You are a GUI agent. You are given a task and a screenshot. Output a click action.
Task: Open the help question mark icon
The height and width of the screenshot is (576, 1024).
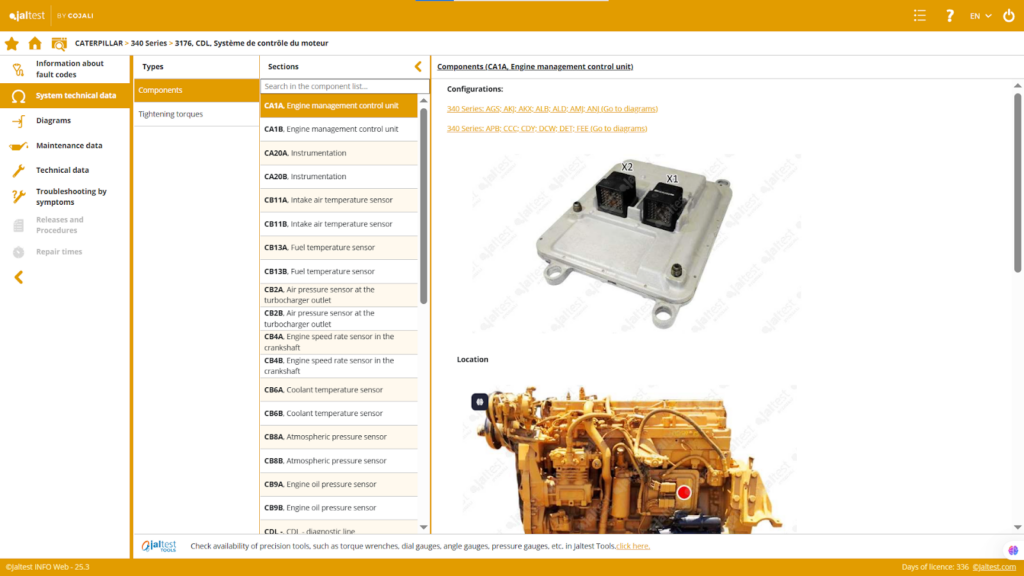[x=950, y=15]
